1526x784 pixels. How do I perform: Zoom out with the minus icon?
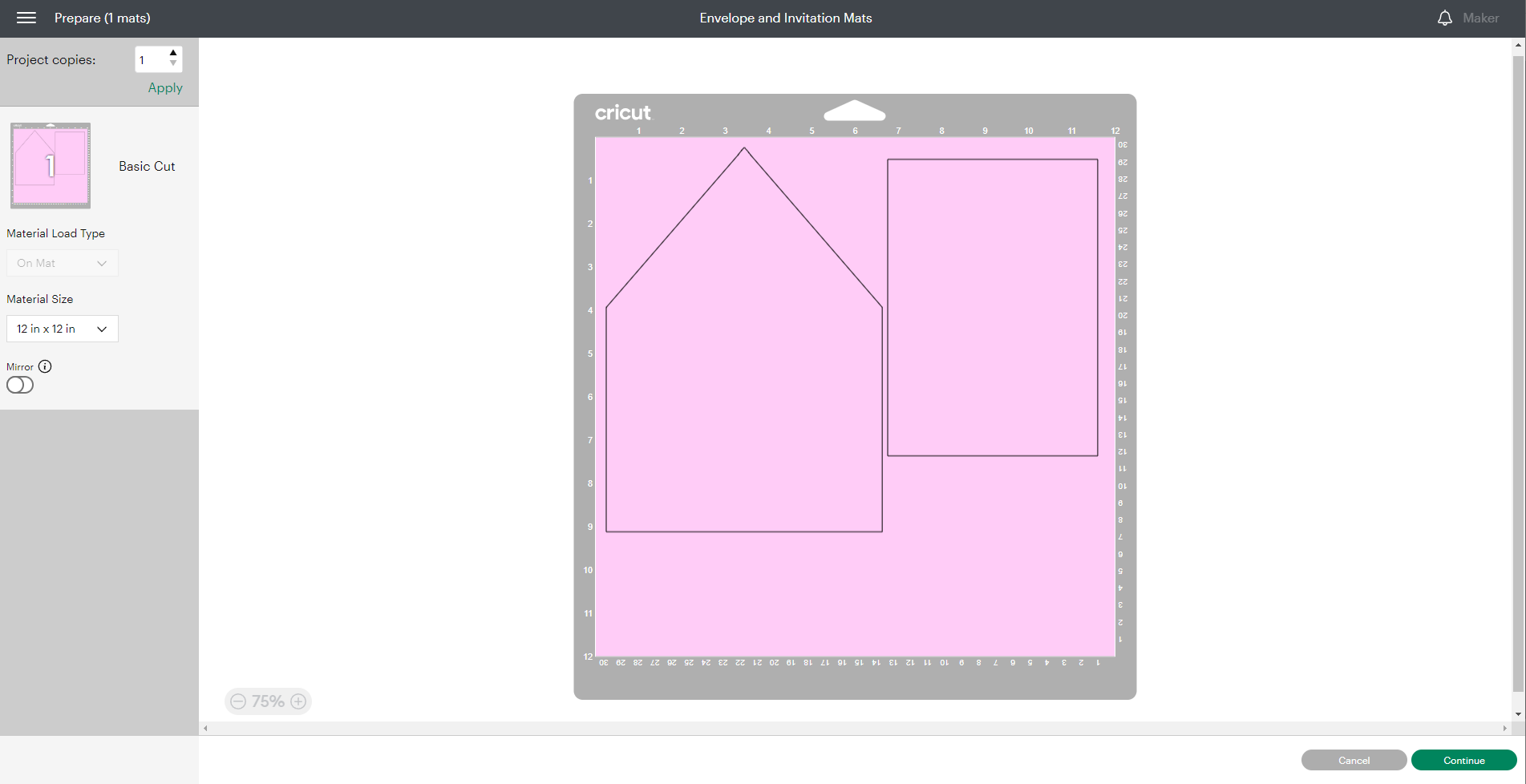[x=238, y=701]
